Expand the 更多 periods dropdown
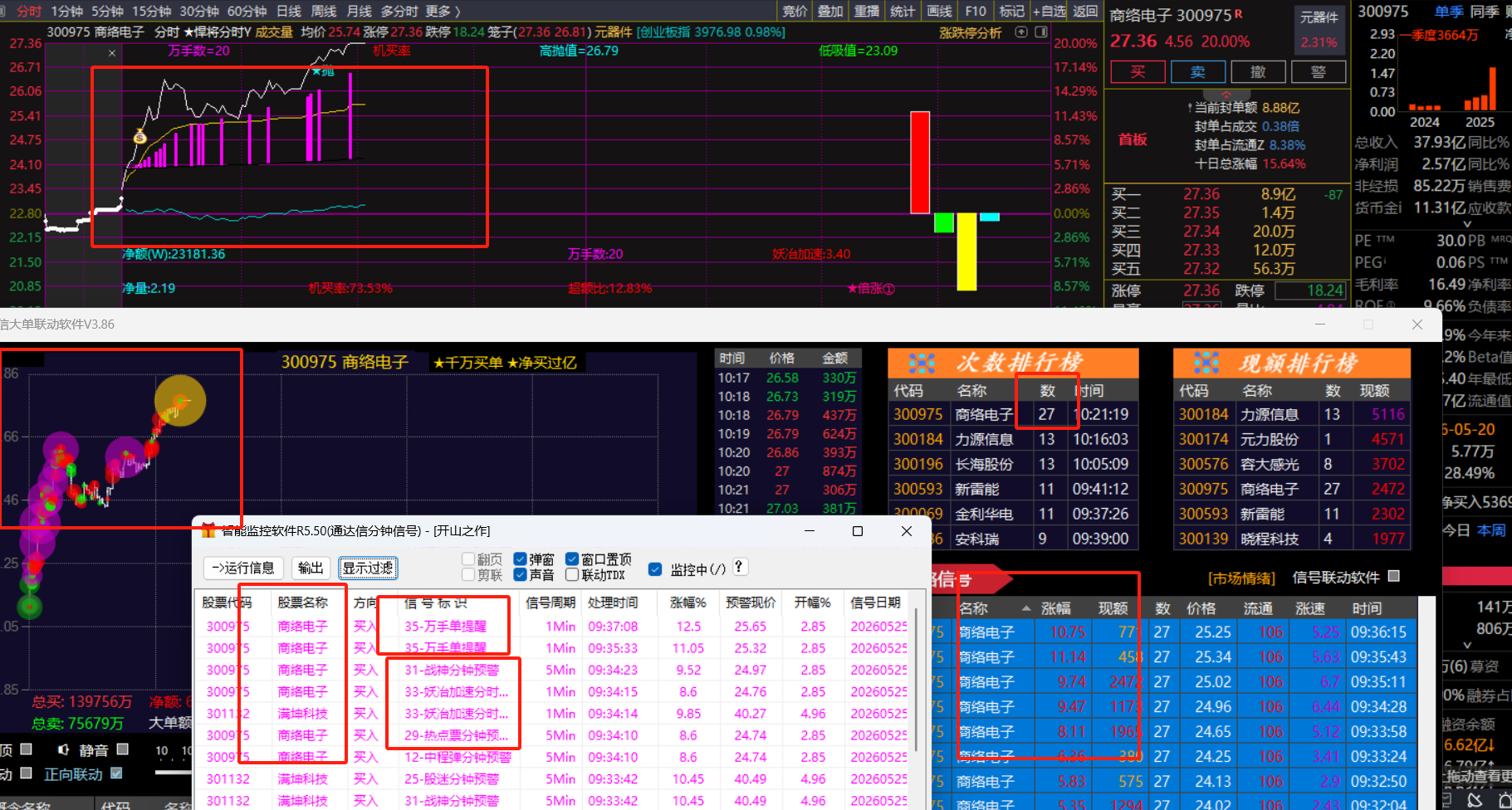 443,11
